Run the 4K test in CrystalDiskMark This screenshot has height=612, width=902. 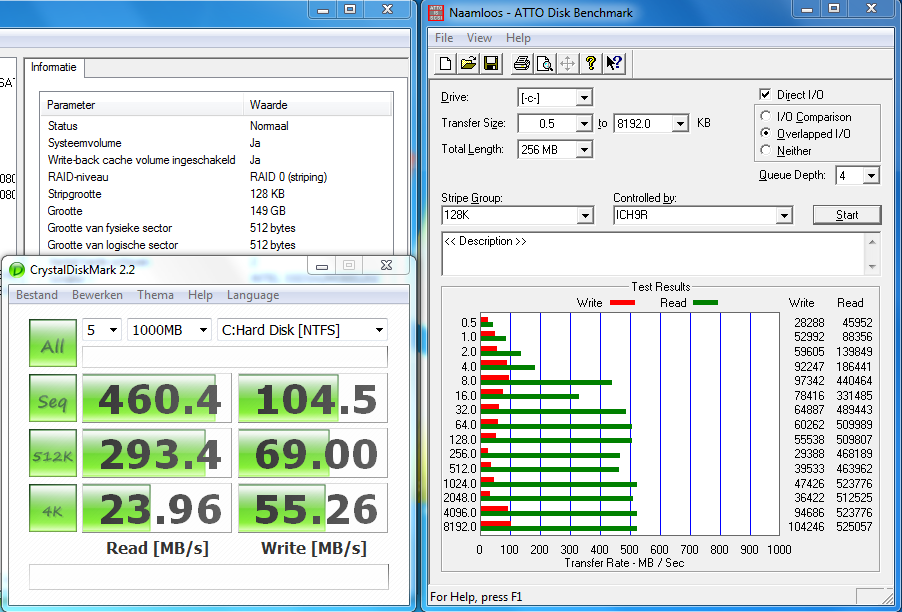pos(53,508)
